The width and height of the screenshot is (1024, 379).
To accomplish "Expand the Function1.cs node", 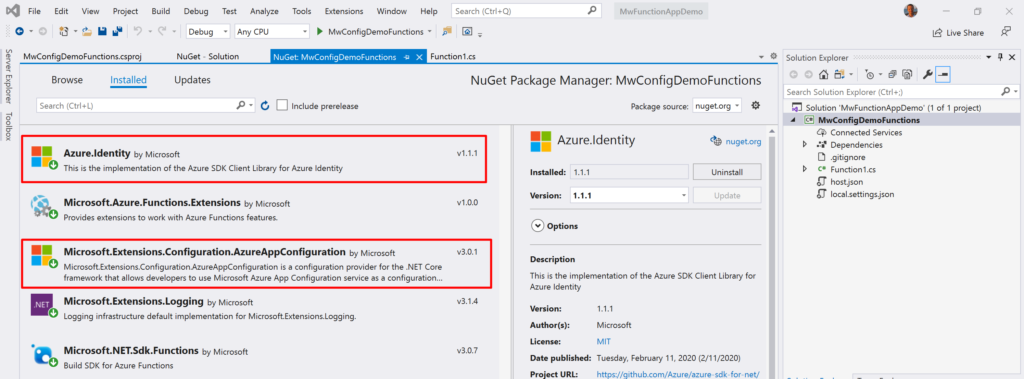I will (805, 169).
